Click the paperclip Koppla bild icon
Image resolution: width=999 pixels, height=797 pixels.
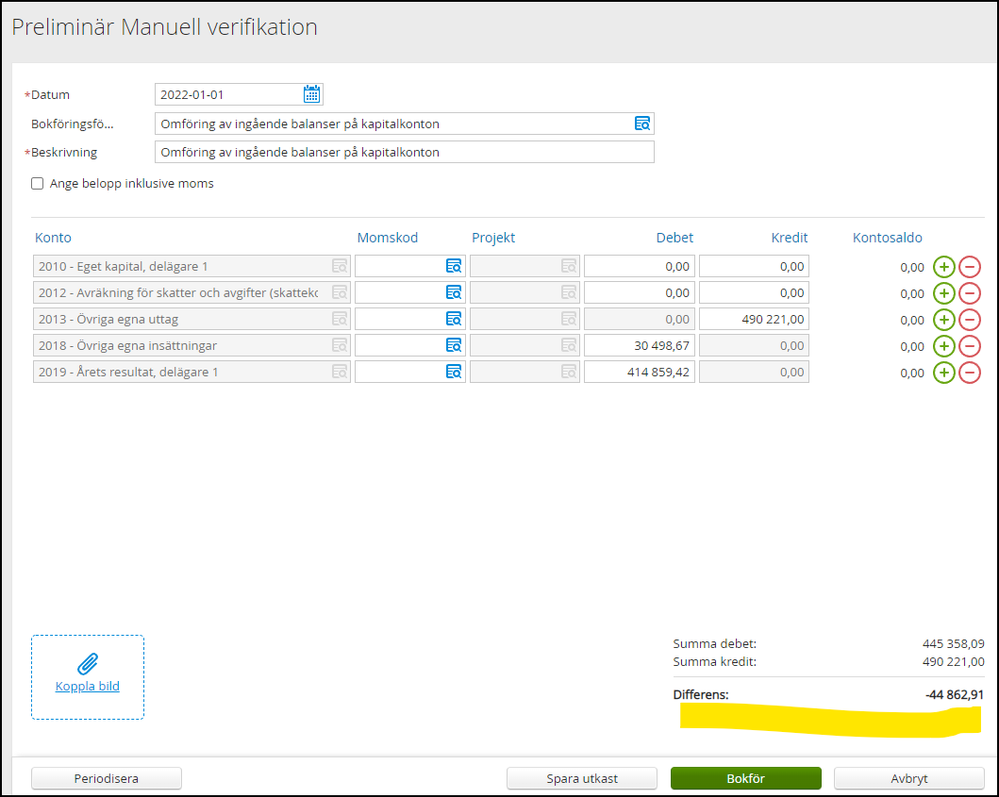click(88, 663)
